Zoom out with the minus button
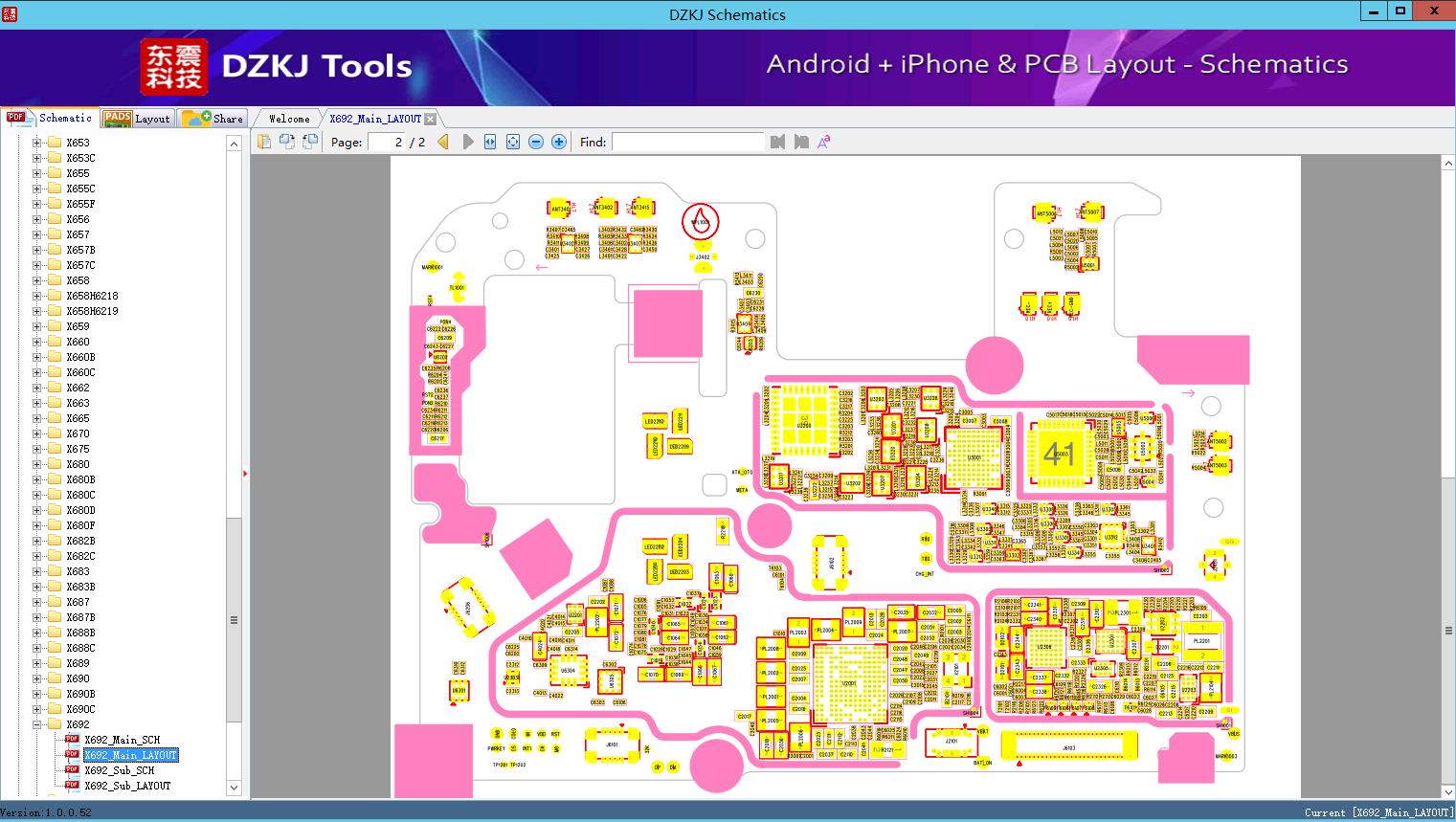Screen dimensions: 1456x822 (x=536, y=142)
